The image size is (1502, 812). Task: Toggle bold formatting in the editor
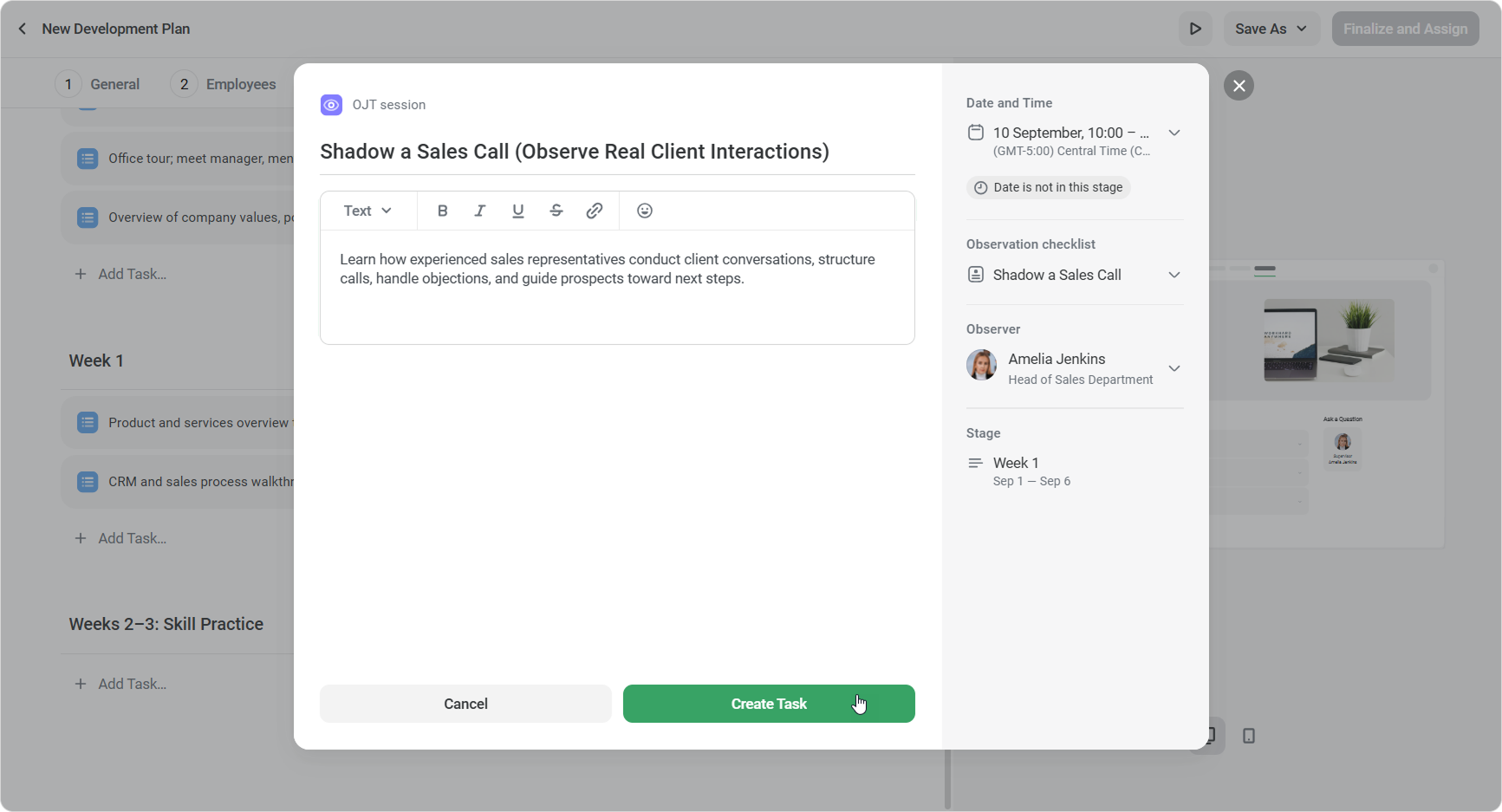tap(442, 211)
